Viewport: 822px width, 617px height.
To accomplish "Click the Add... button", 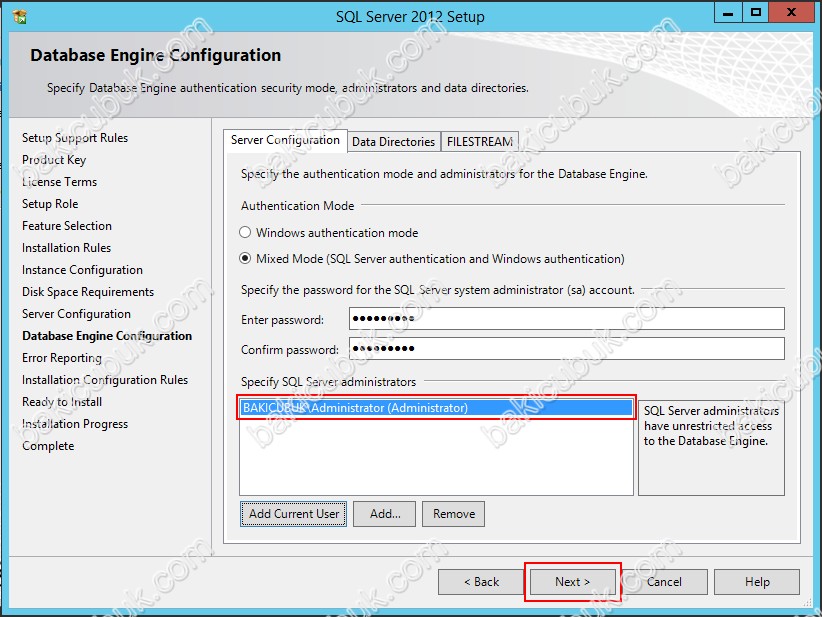I will pos(385,514).
